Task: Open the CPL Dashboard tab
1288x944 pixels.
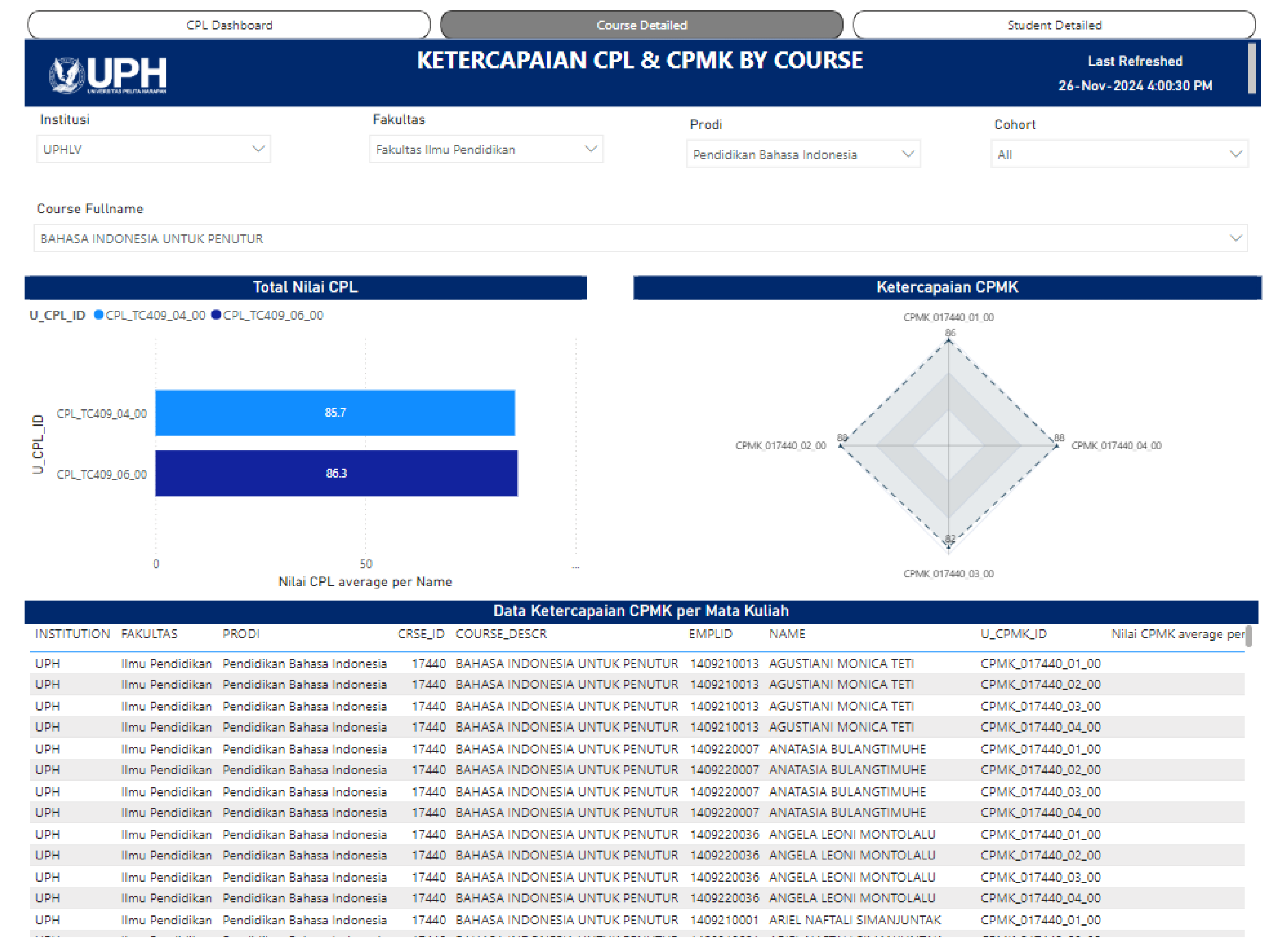Action: tap(229, 25)
